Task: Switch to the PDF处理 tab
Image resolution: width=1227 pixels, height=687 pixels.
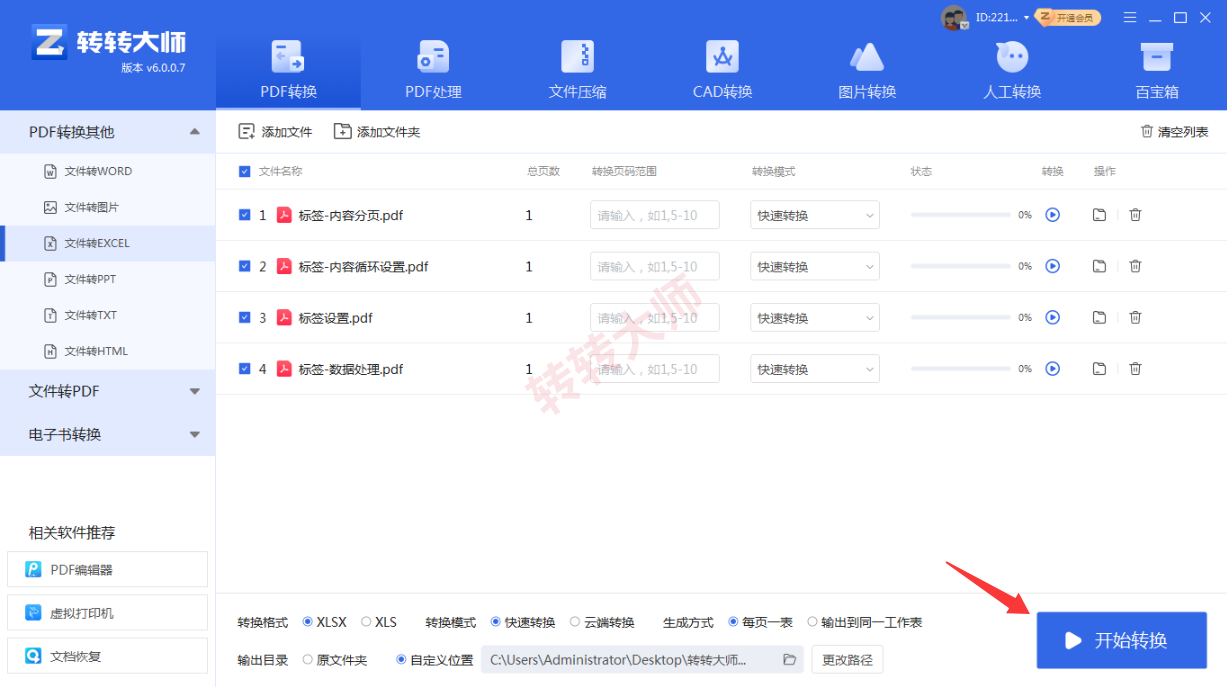Action: click(x=433, y=68)
